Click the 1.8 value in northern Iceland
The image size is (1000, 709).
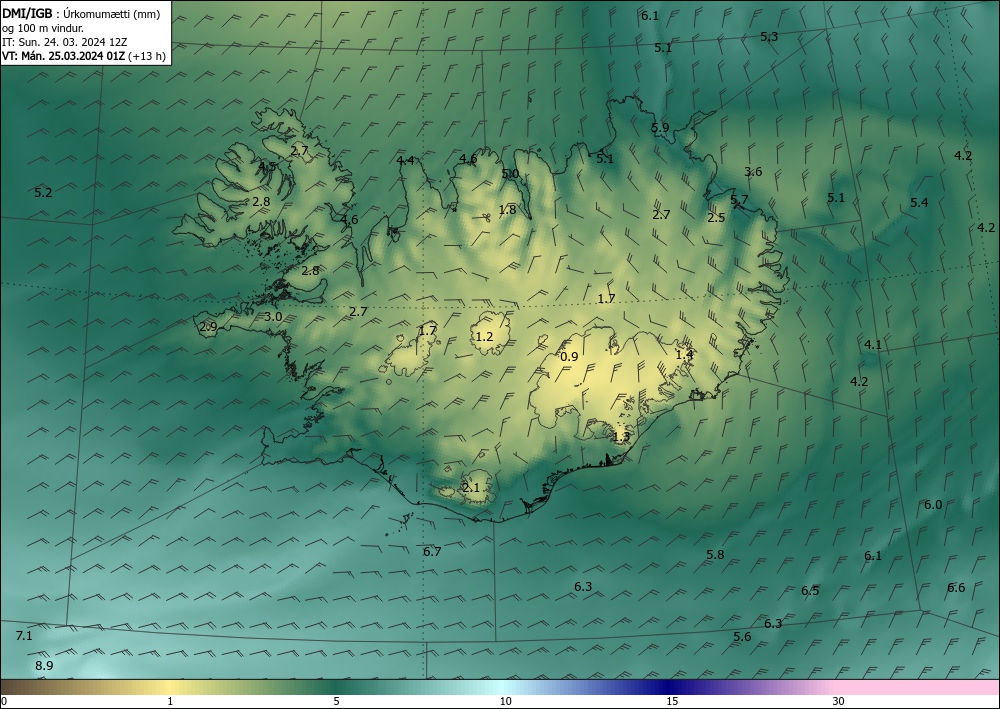(x=507, y=210)
